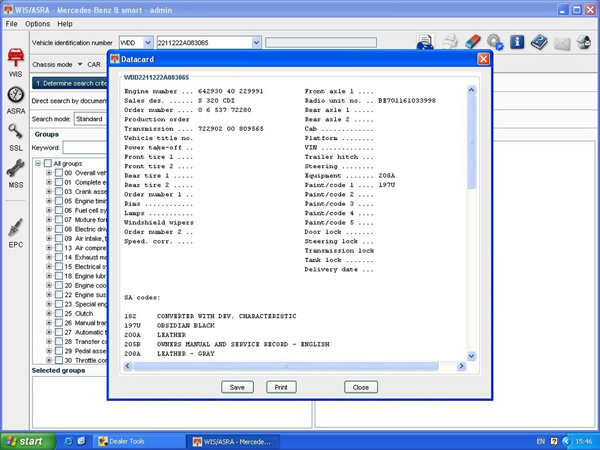The width and height of the screenshot is (600, 450).
Task: Switch to Dealer Tools taskbar button
Action: [139, 441]
